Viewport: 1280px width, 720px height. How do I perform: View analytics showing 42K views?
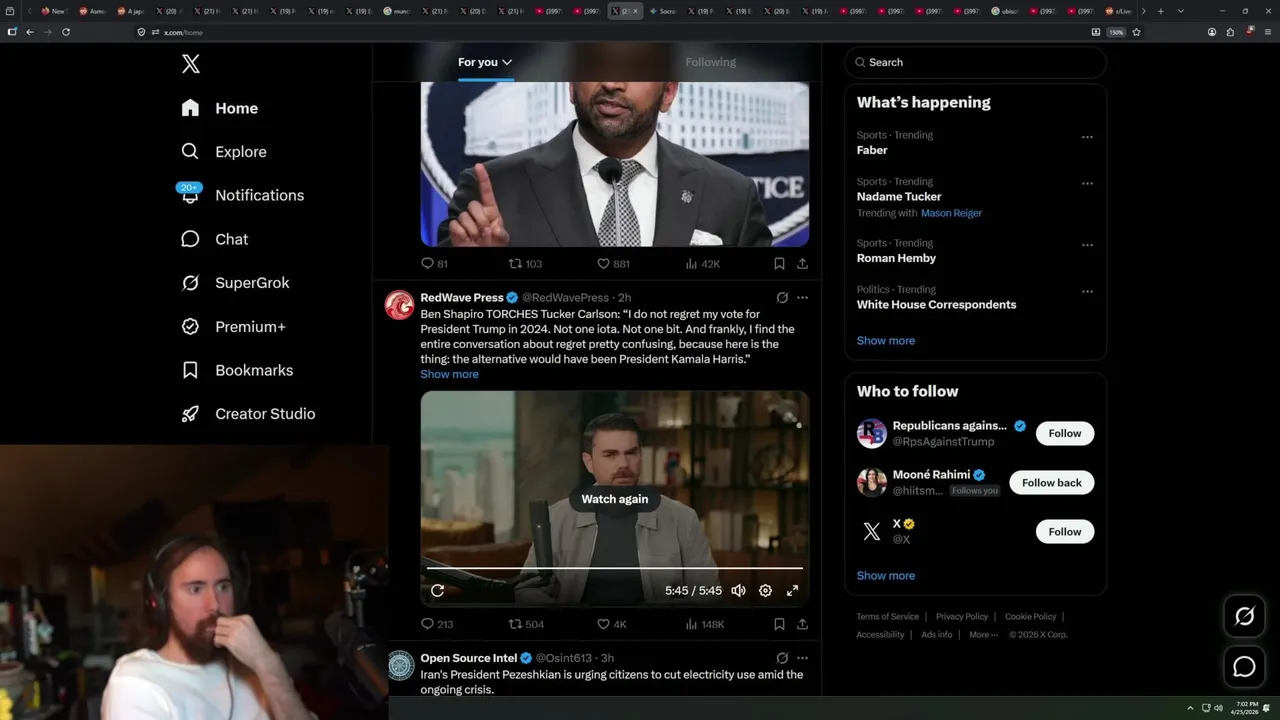click(702, 264)
